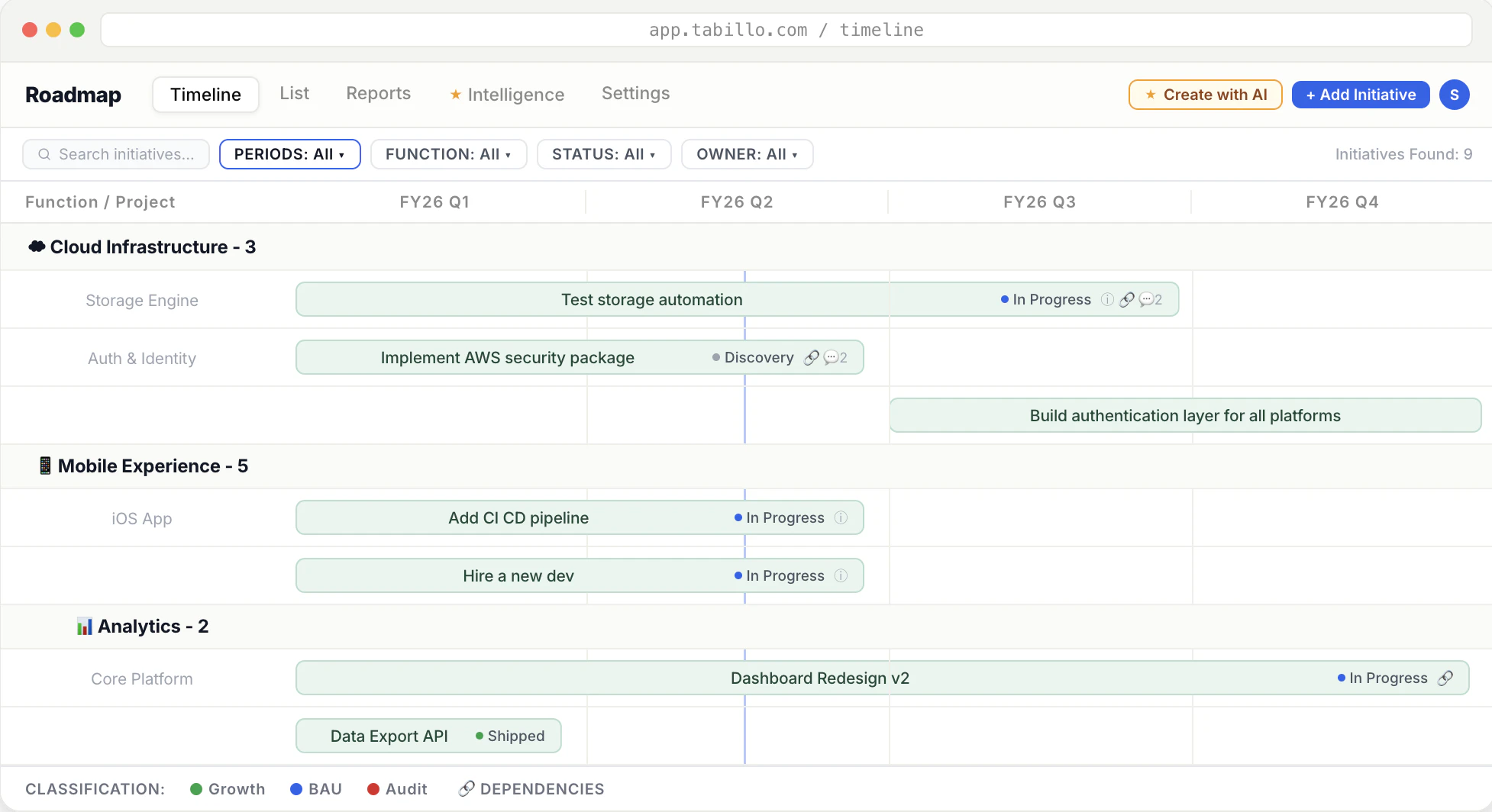Viewport: 1492px width, 812px height.
Task: Open info icon on Add CI CD pipeline
Action: [x=841, y=517]
